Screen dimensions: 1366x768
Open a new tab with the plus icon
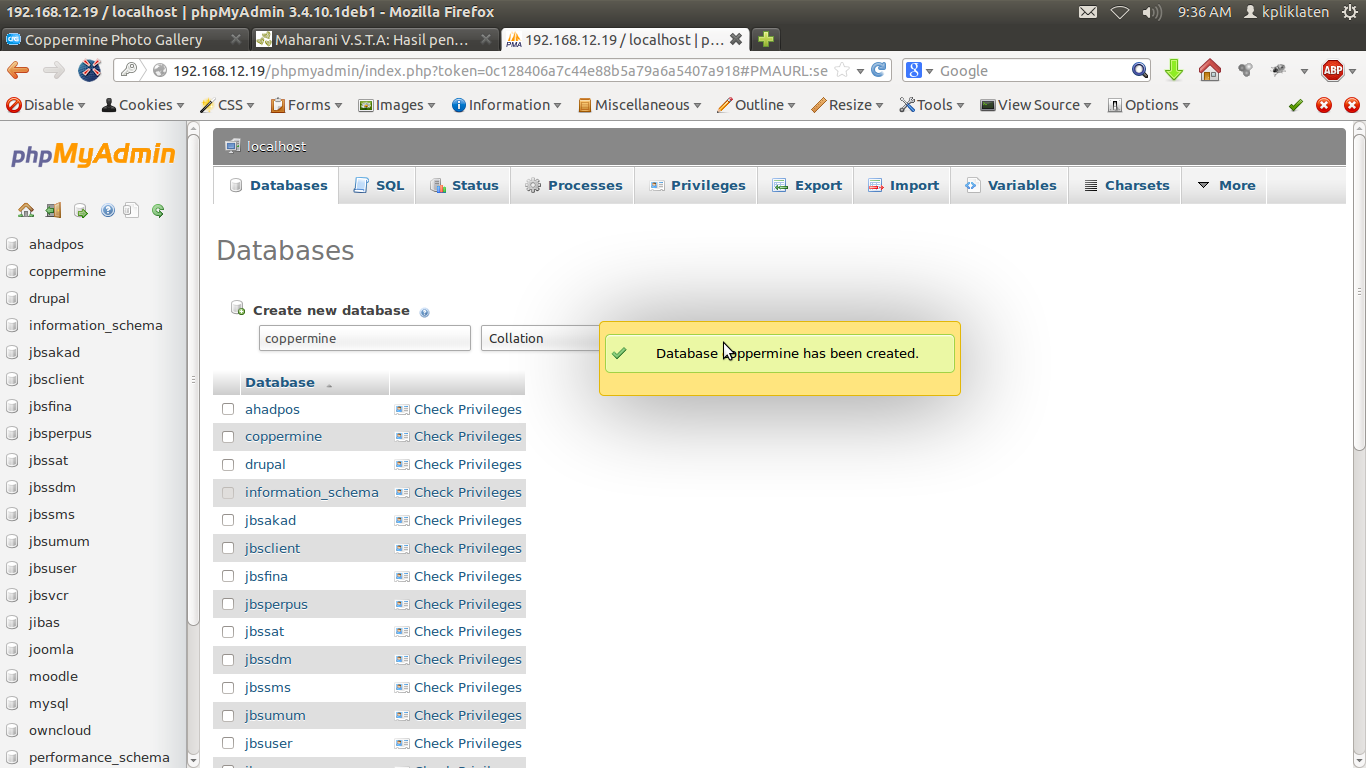[x=766, y=40]
